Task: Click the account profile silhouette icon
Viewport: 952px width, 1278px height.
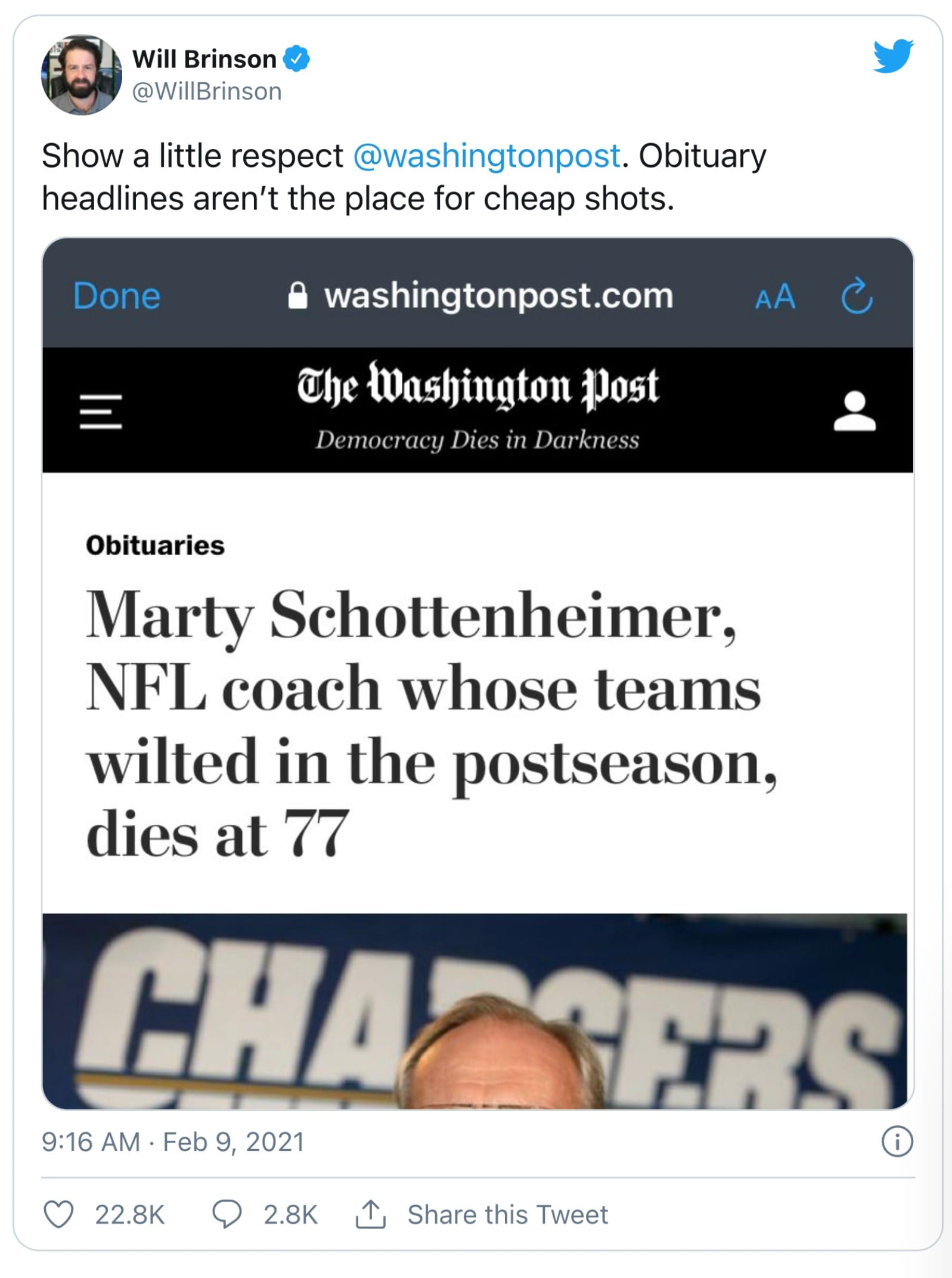Action: (854, 411)
